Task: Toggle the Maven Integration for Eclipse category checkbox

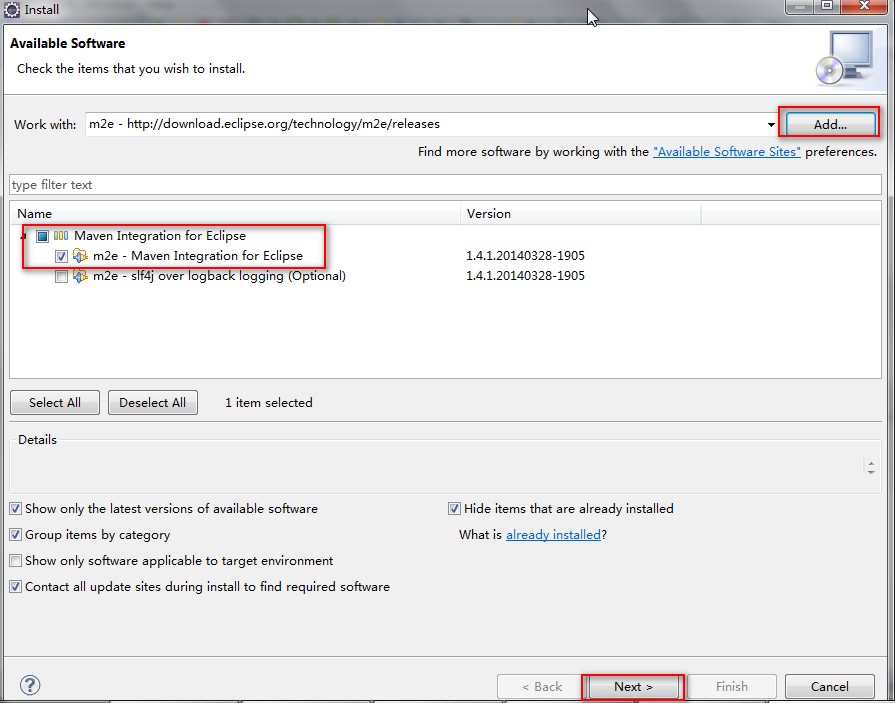Action: pyautogui.click(x=42, y=236)
